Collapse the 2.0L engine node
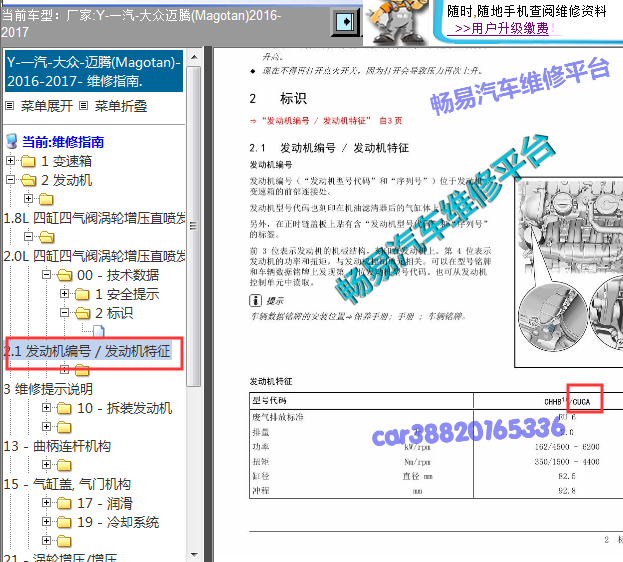 (28, 236)
